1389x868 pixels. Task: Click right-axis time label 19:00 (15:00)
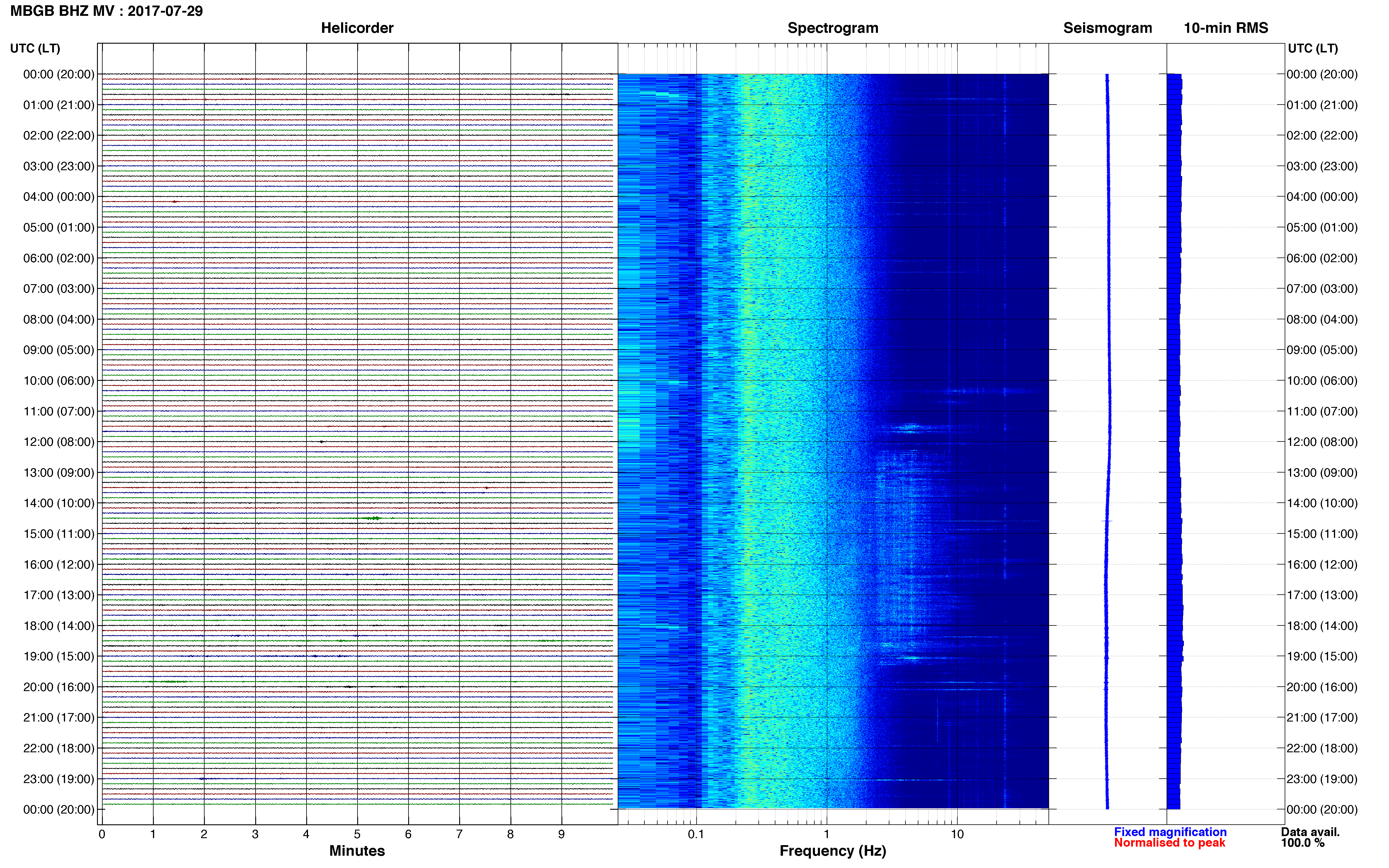[1322, 656]
